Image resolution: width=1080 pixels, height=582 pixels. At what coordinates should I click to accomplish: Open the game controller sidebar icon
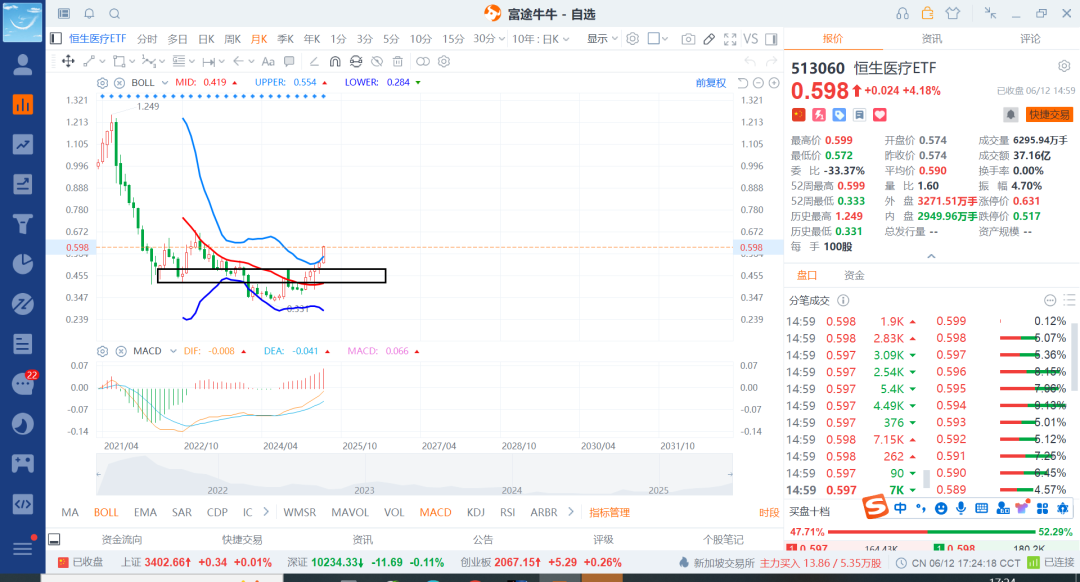(x=23, y=464)
